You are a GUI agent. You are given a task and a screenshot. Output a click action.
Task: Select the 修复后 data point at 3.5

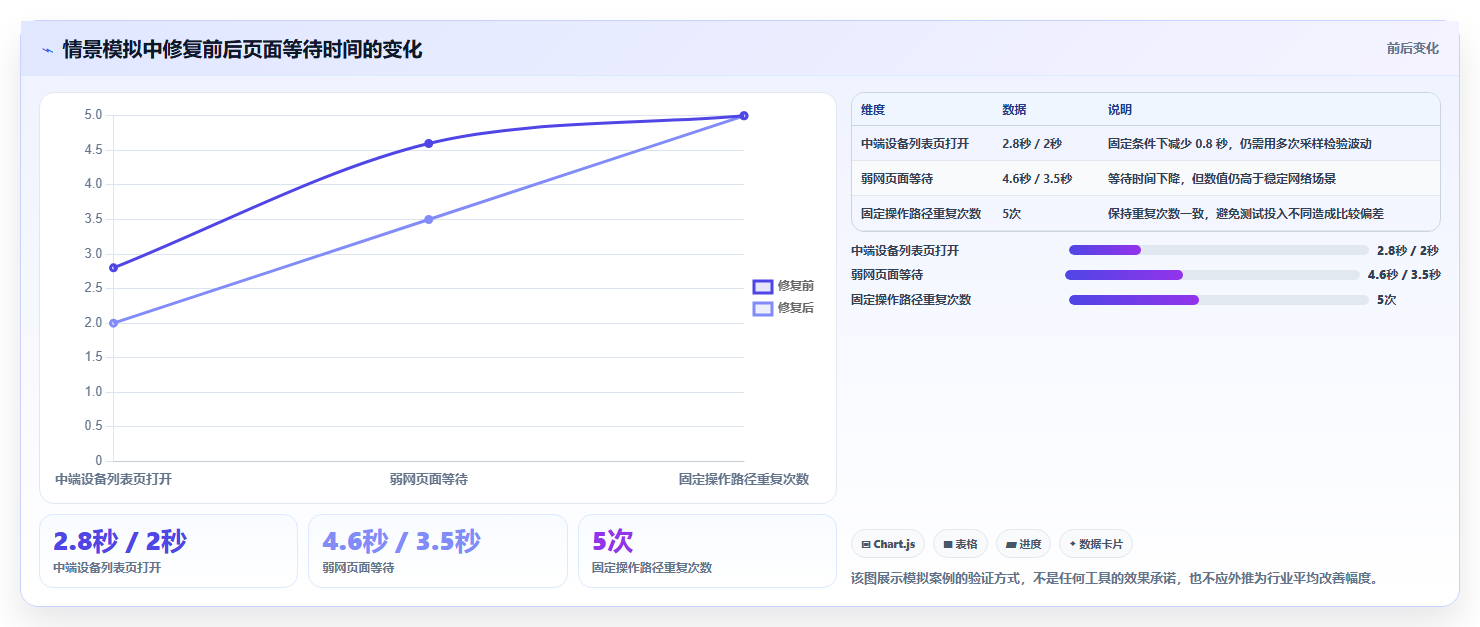click(429, 219)
